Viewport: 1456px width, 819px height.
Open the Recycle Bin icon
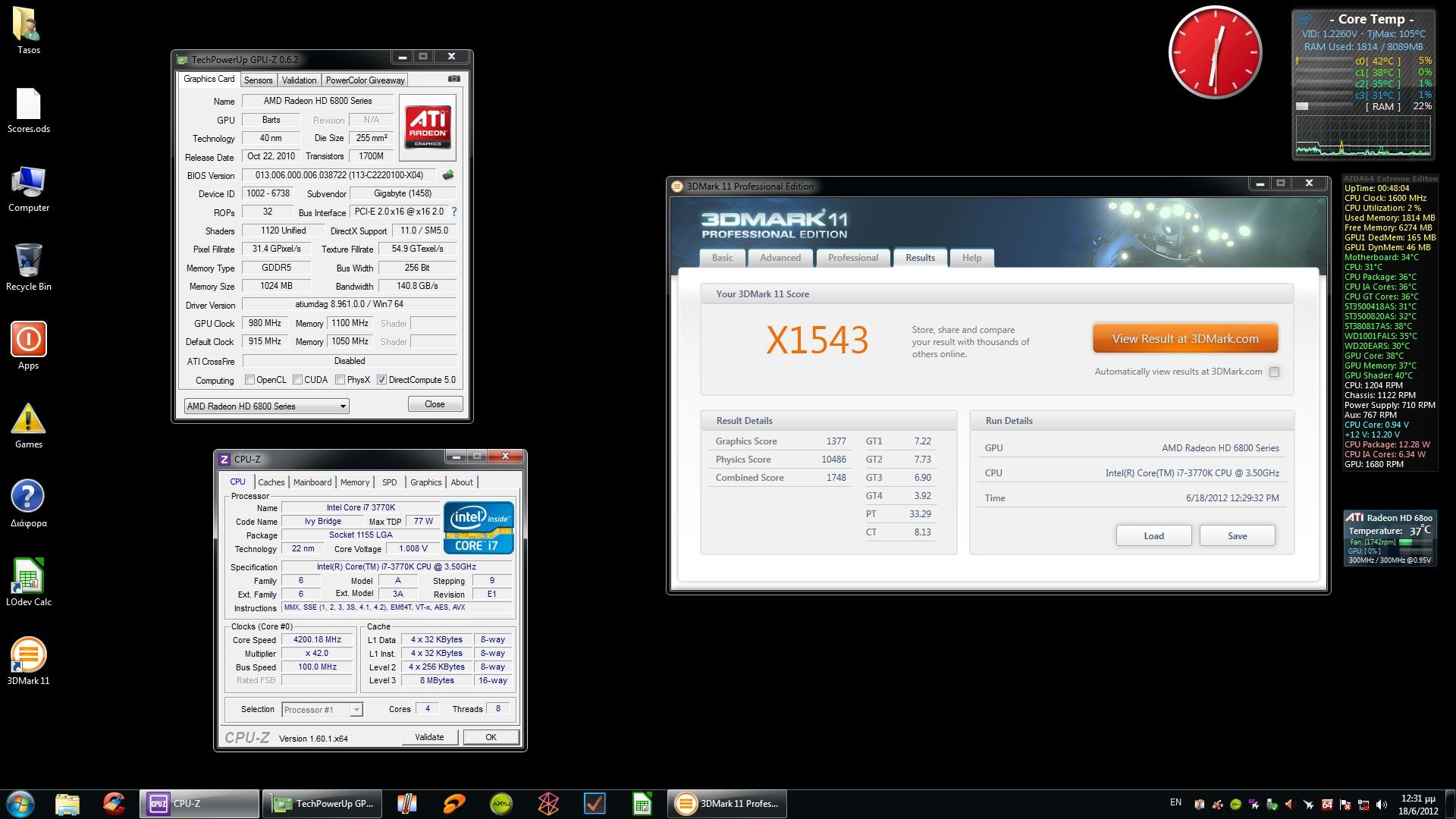28,268
